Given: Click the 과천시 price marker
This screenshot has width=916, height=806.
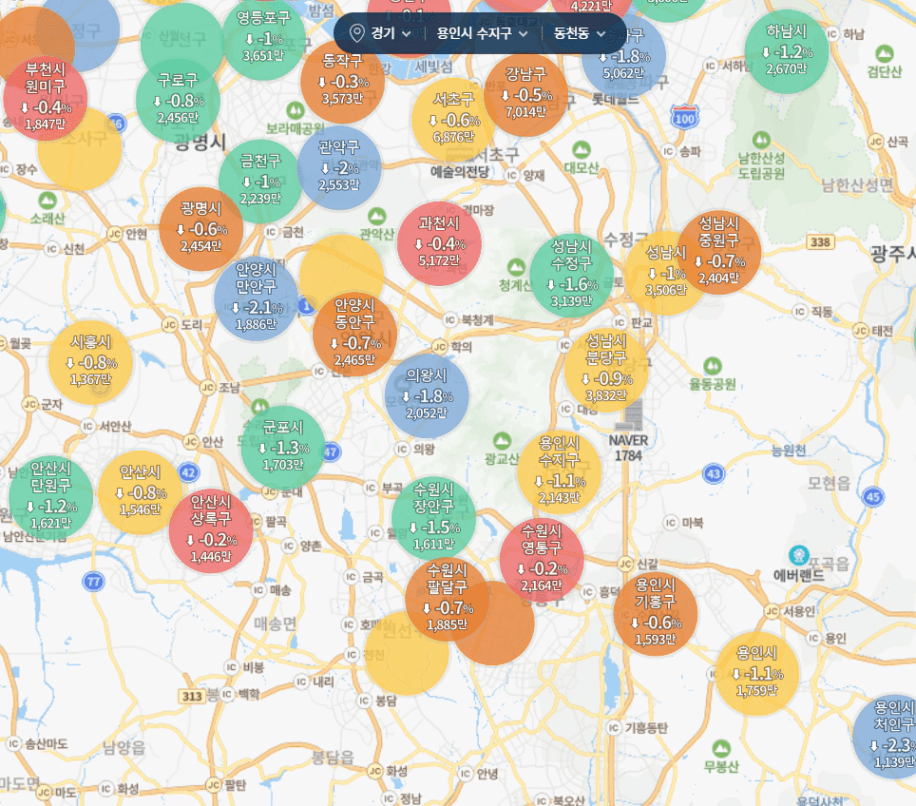Looking at the screenshot, I should (439, 243).
